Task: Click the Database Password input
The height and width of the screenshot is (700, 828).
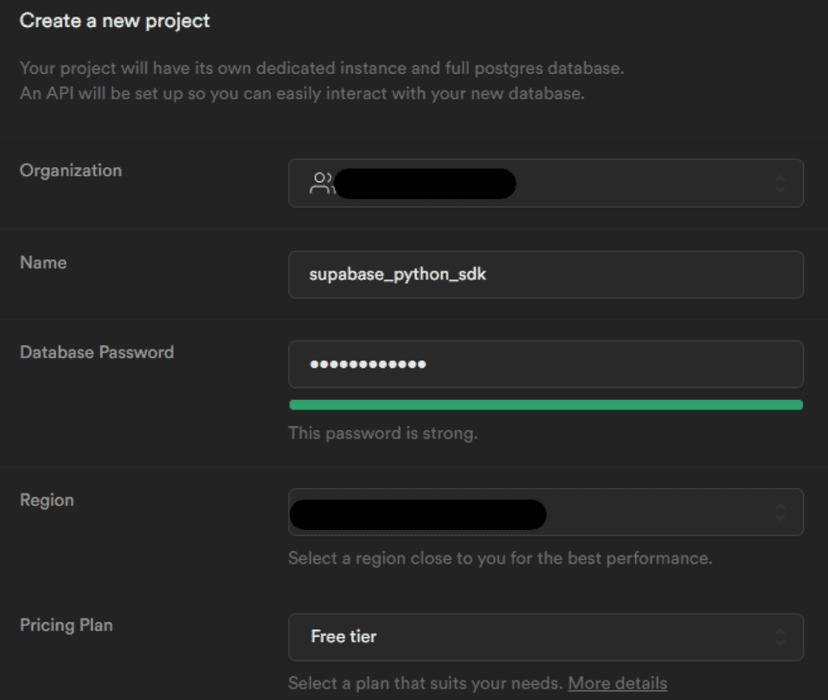Action: coord(546,364)
